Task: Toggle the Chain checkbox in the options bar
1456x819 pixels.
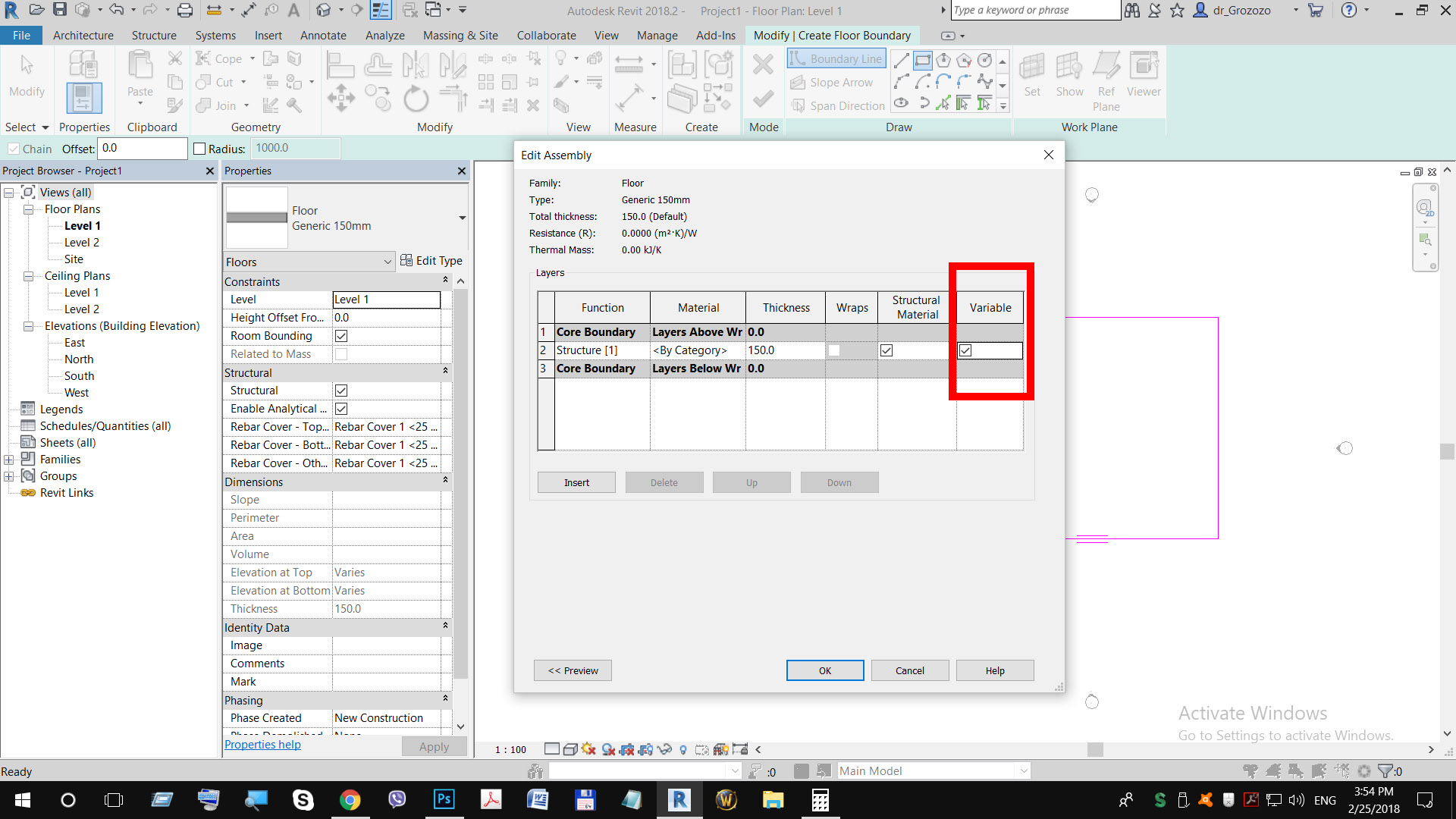Action: 14,149
